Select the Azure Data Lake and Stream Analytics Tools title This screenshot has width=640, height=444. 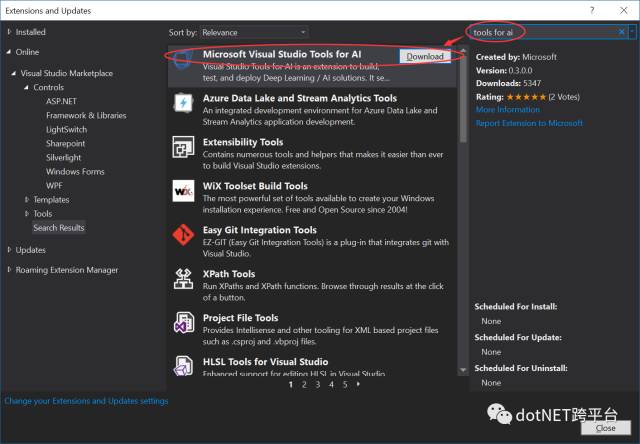[300, 98]
